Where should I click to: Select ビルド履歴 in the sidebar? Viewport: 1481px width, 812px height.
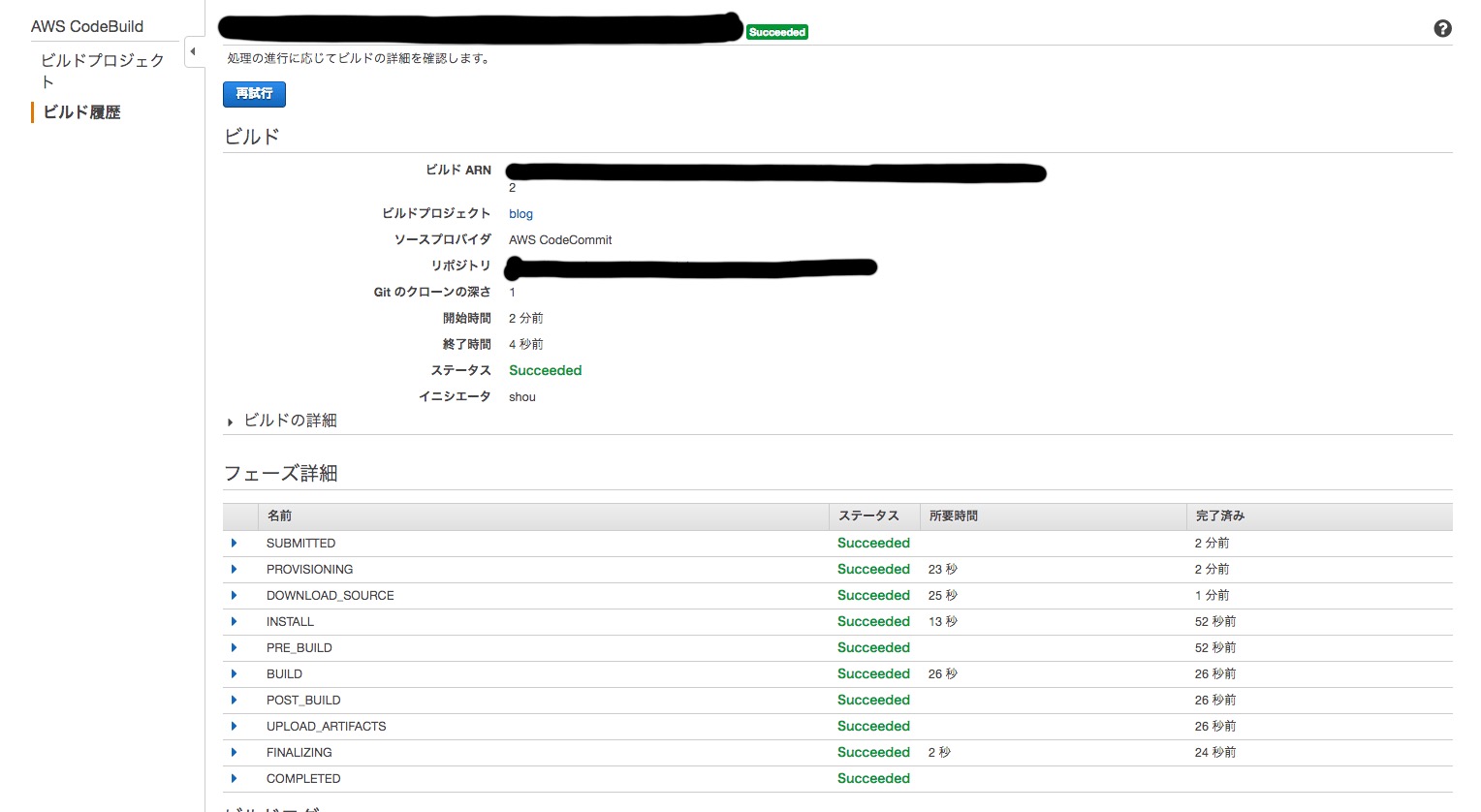[83, 111]
